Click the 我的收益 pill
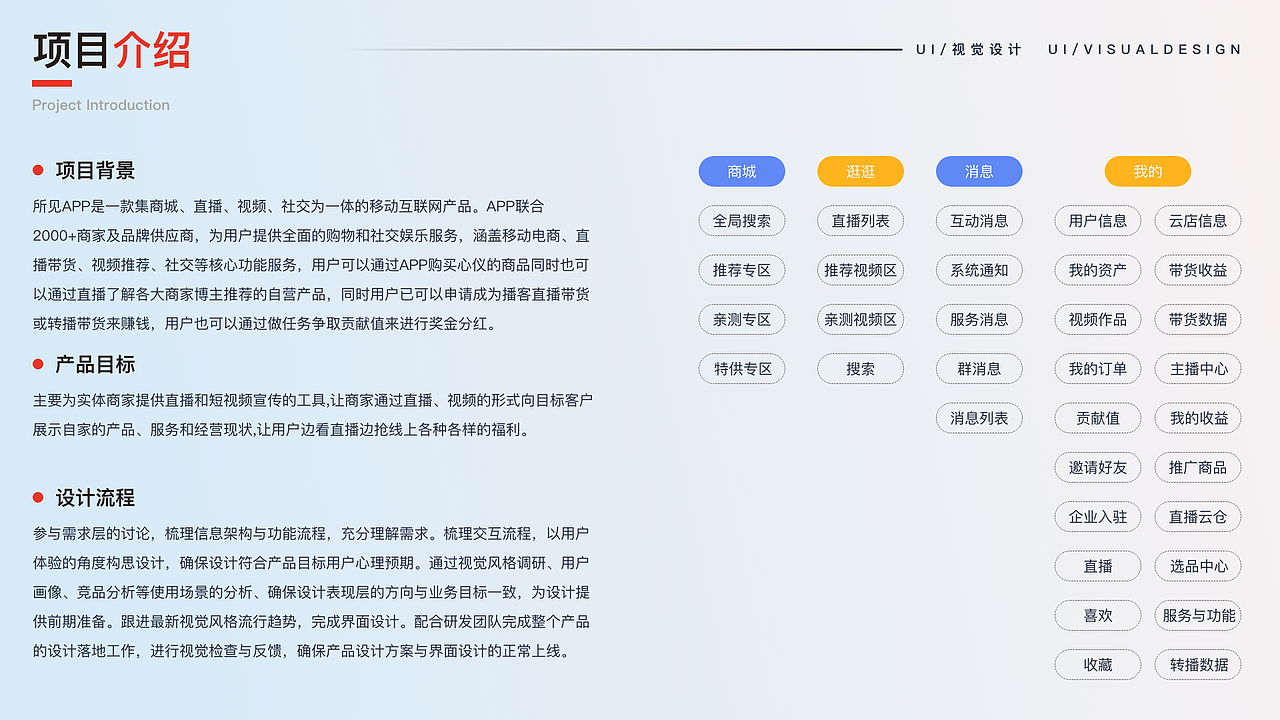The height and width of the screenshot is (720, 1280). coord(1198,418)
